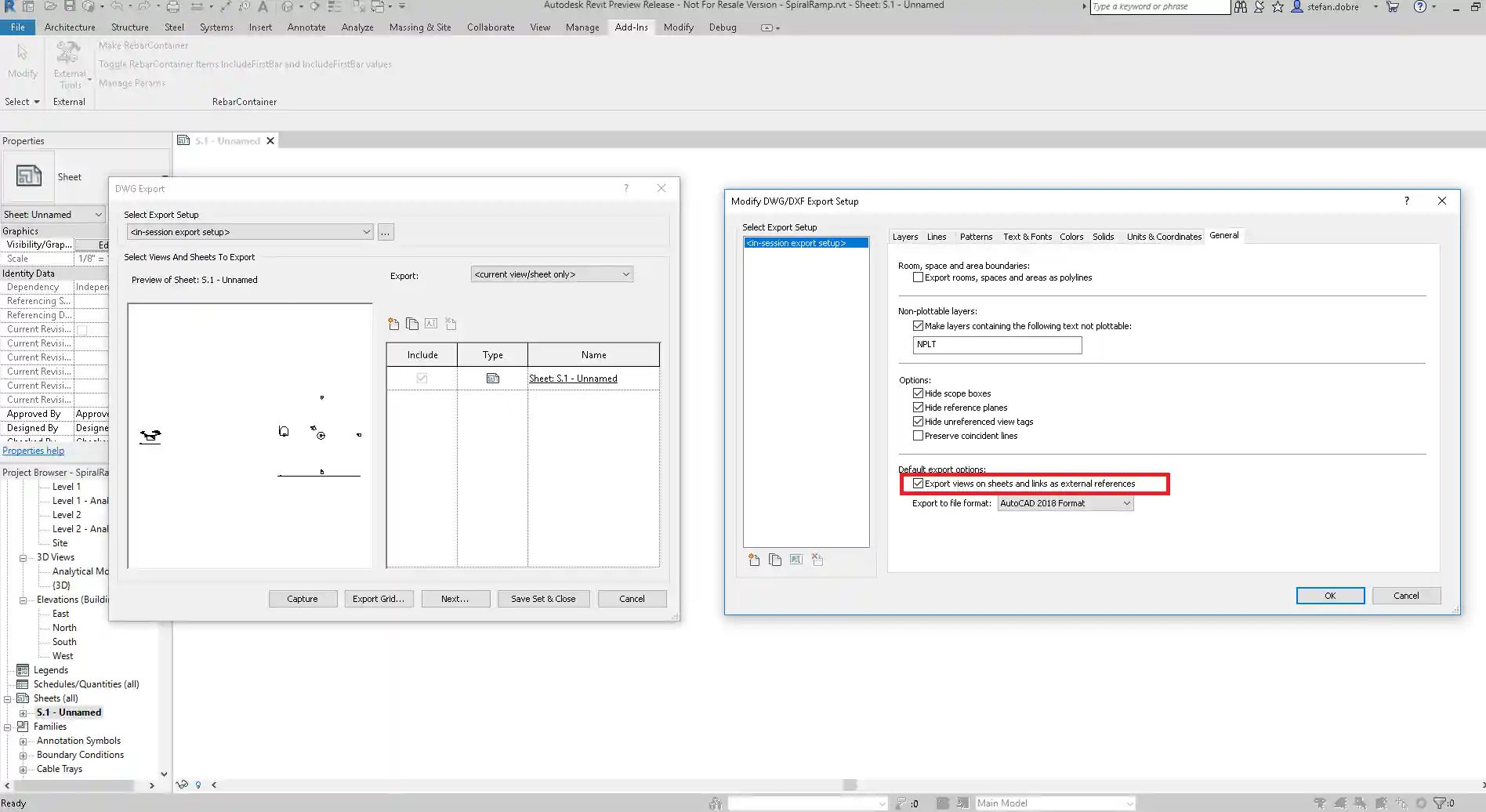Enable Preserve coincident lines option
The width and height of the screenshot is (1486, 812).
(x=918, y=436)
